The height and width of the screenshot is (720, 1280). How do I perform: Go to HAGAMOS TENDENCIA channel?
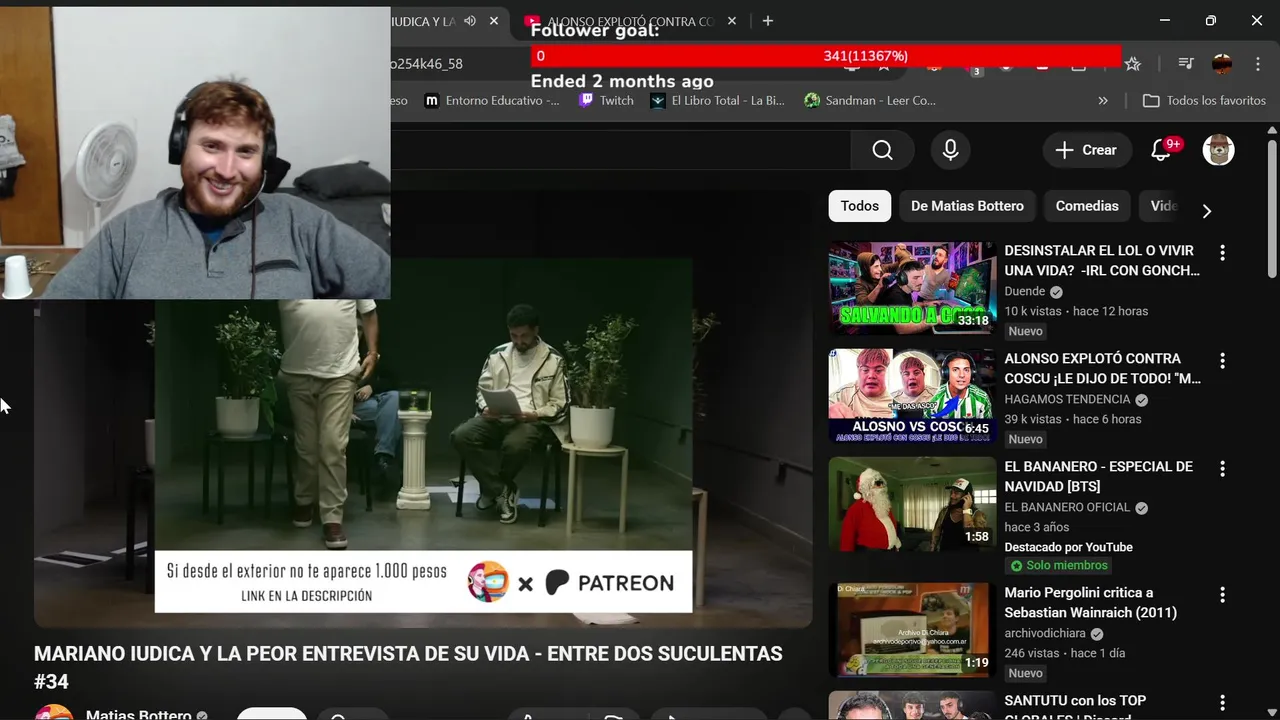(1067, 399)
